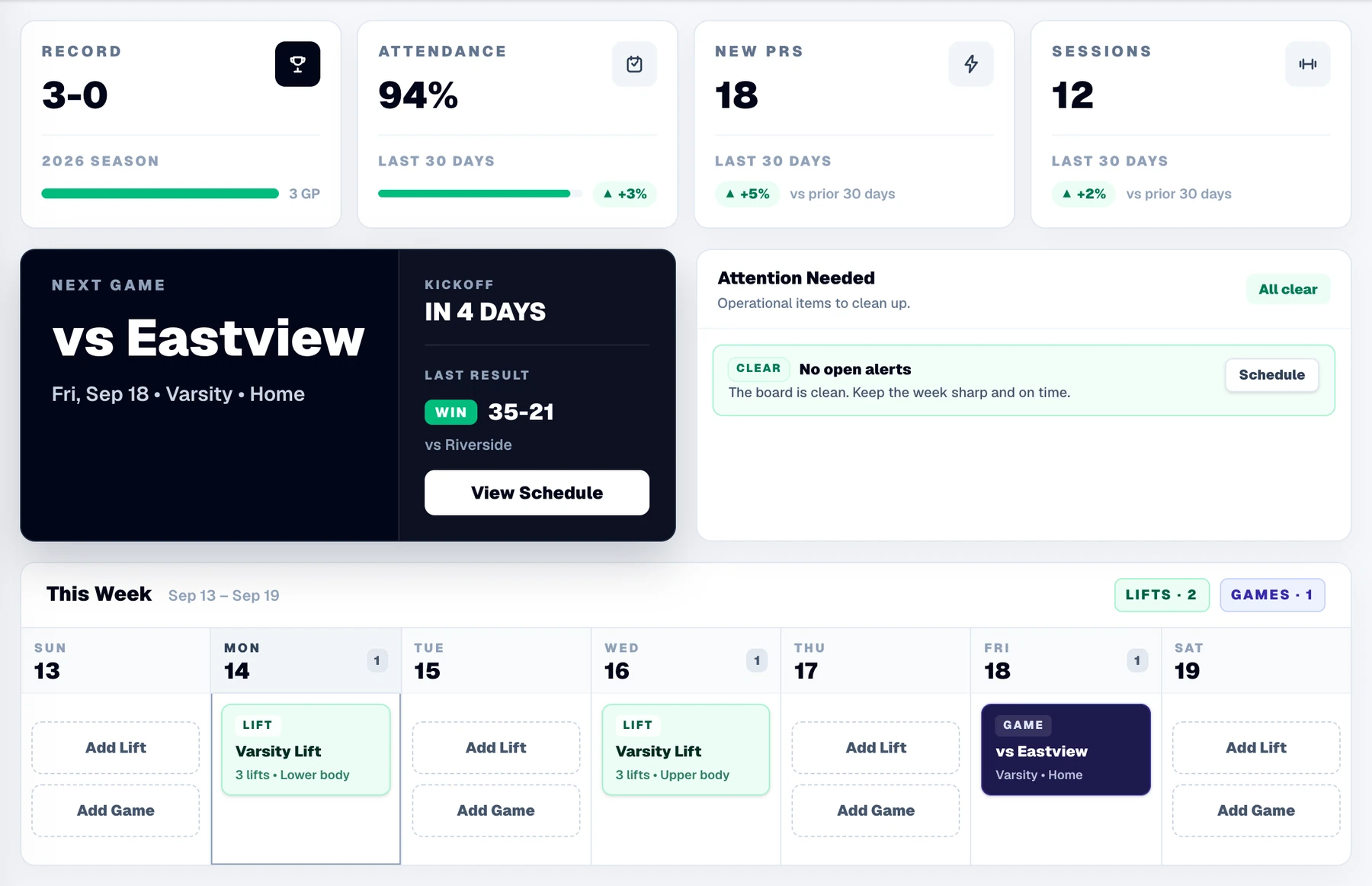Image resolution: width=1372 pixels, height=886 pixels.
Task: Click the vs Riverside opponent text
Action: 468,445
